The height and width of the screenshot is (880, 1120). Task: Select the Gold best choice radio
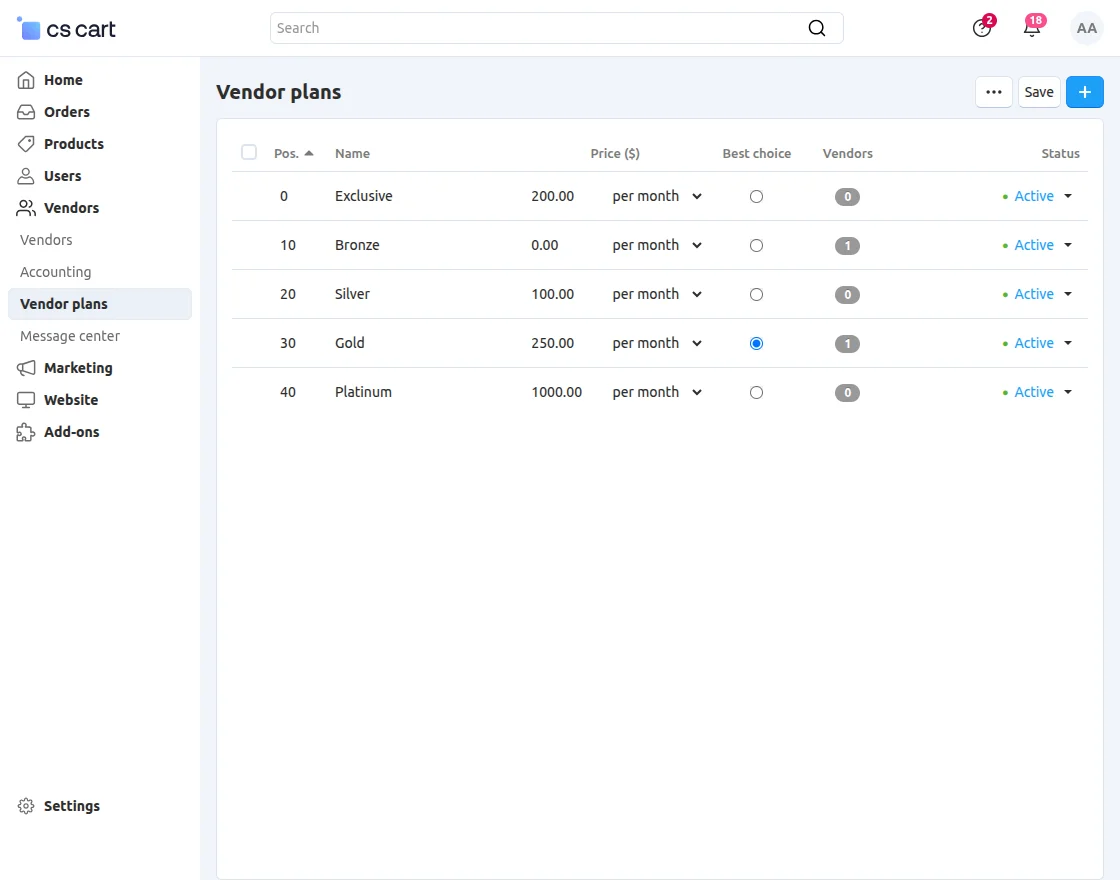point(756,344)
